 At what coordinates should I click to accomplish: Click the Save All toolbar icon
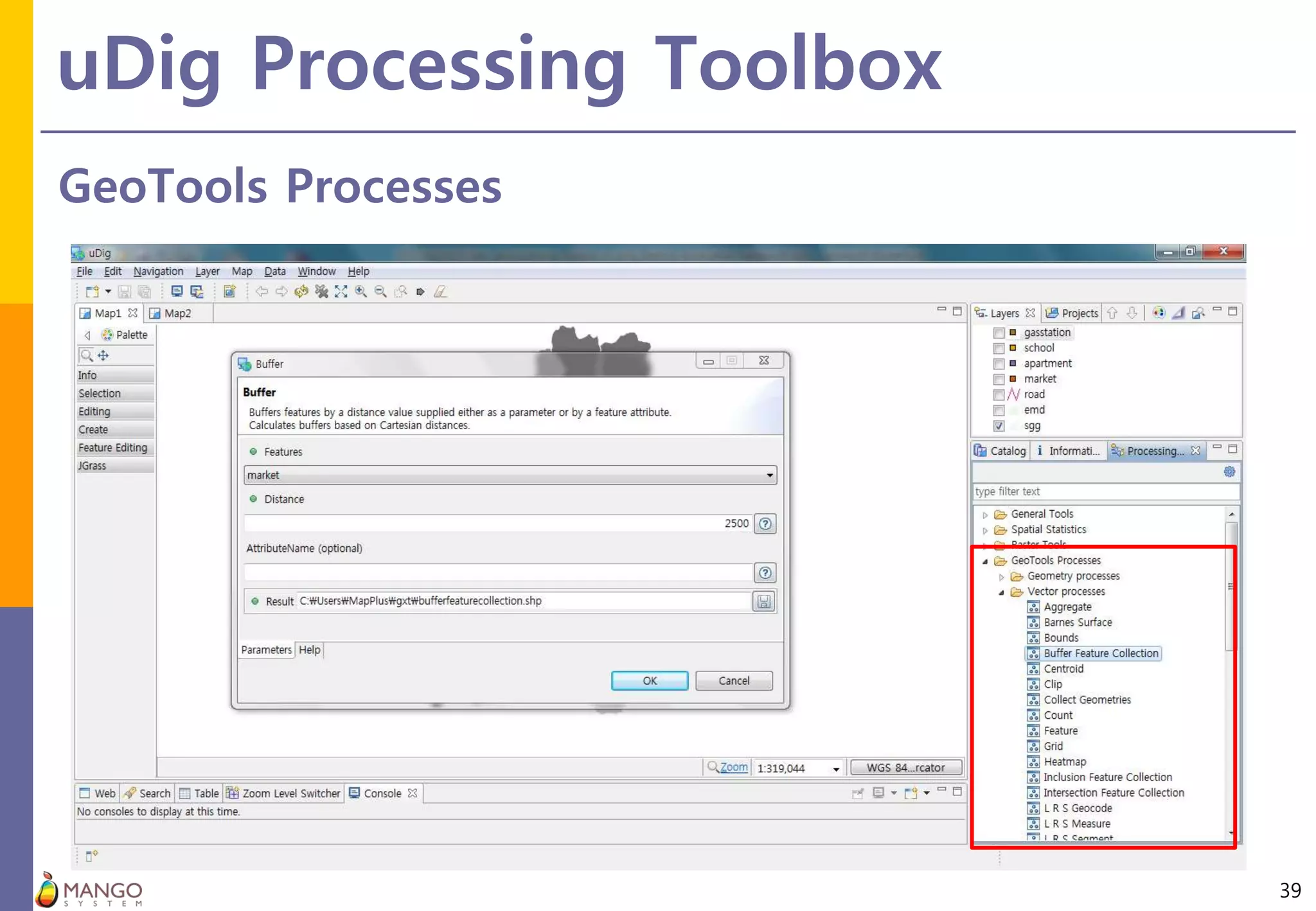pyautogui.click(x=145, y=292)
